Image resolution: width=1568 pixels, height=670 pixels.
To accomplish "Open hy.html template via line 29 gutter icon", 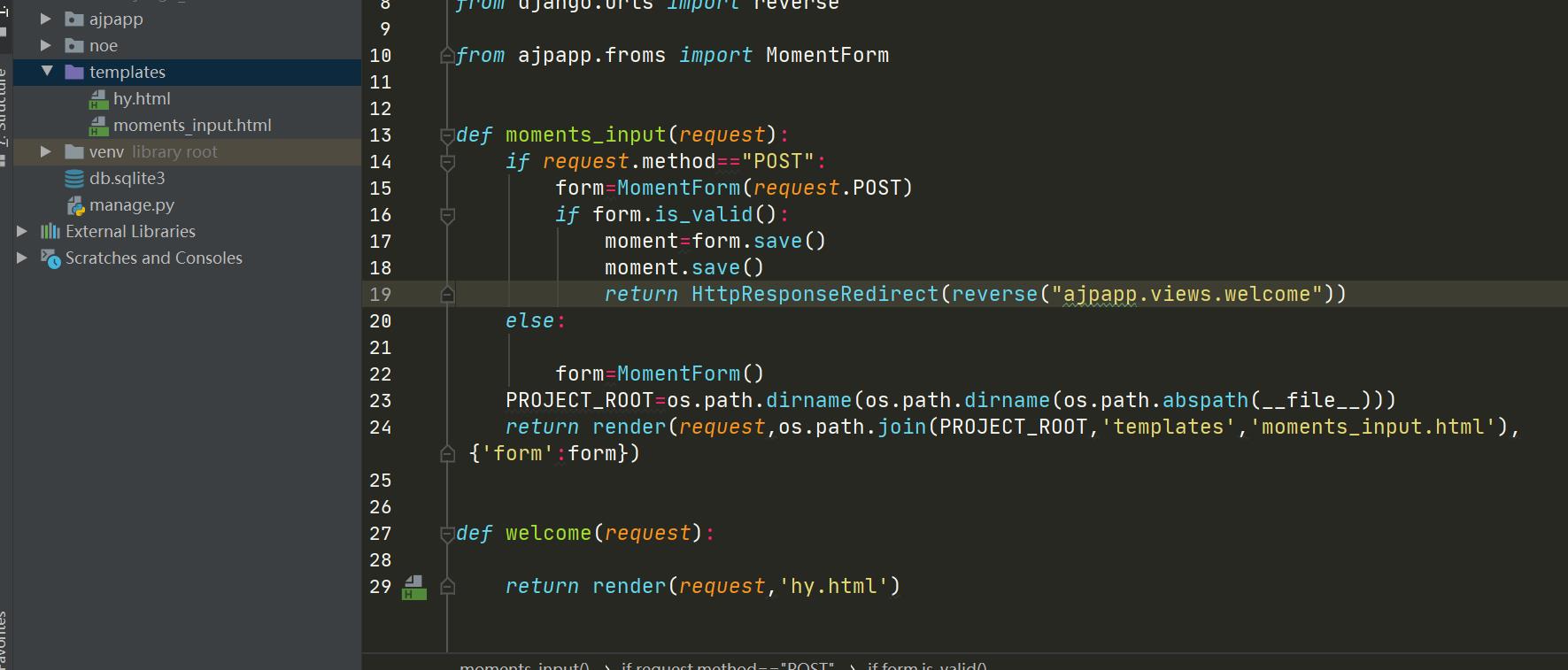I will click(413, 588).
